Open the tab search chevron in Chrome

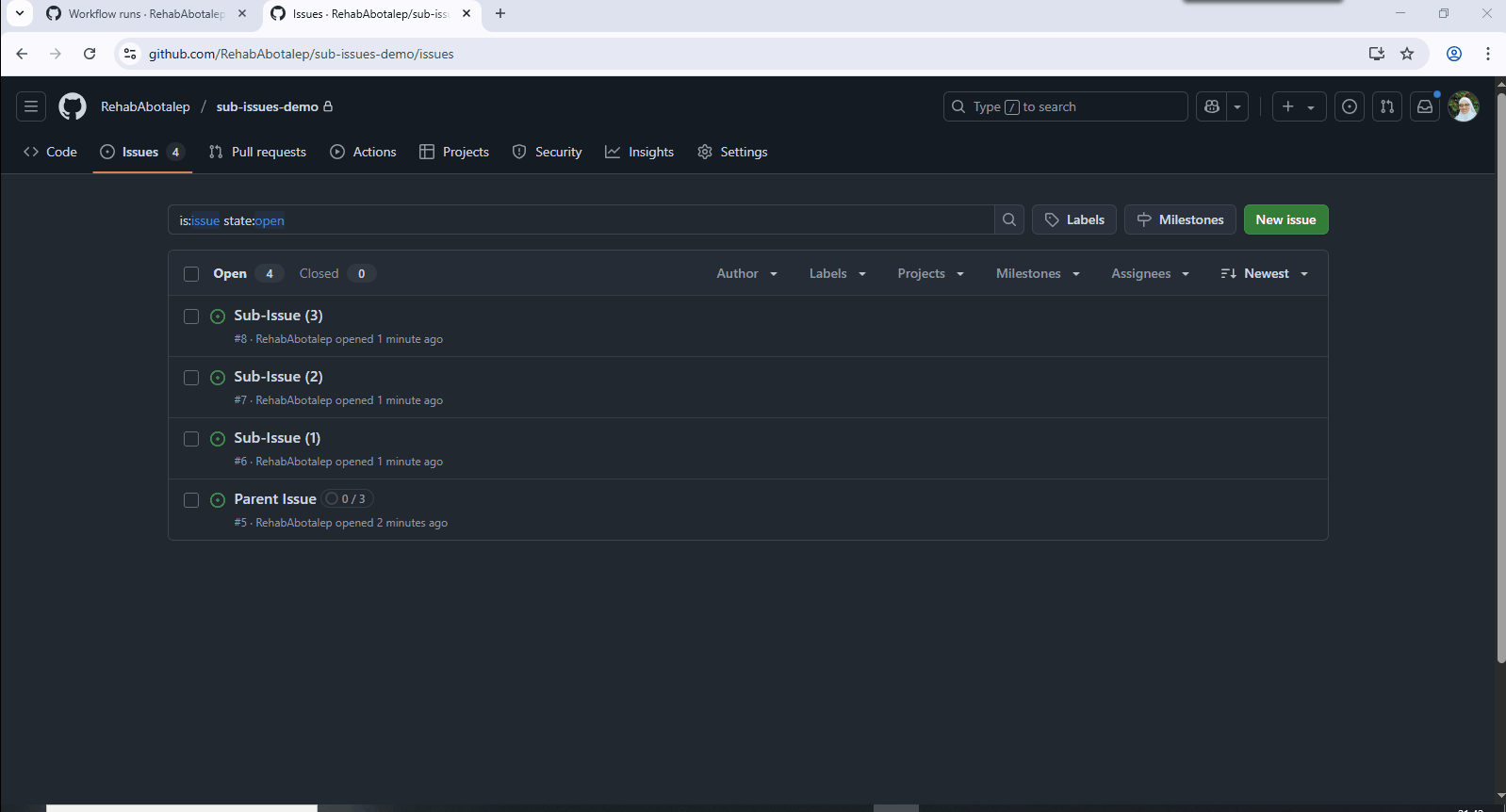tap(20, 13)
